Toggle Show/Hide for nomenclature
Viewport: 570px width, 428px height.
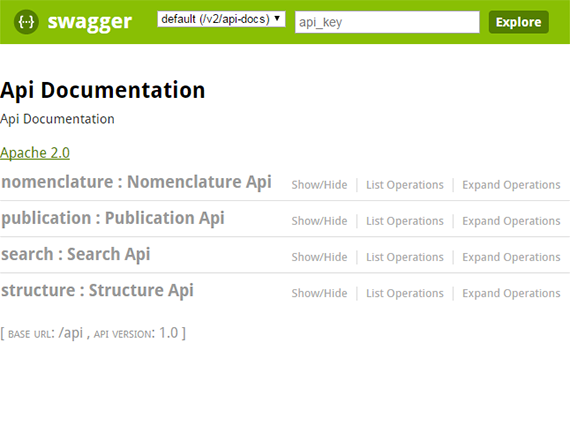pyautogui.click(x=319, y=185)
